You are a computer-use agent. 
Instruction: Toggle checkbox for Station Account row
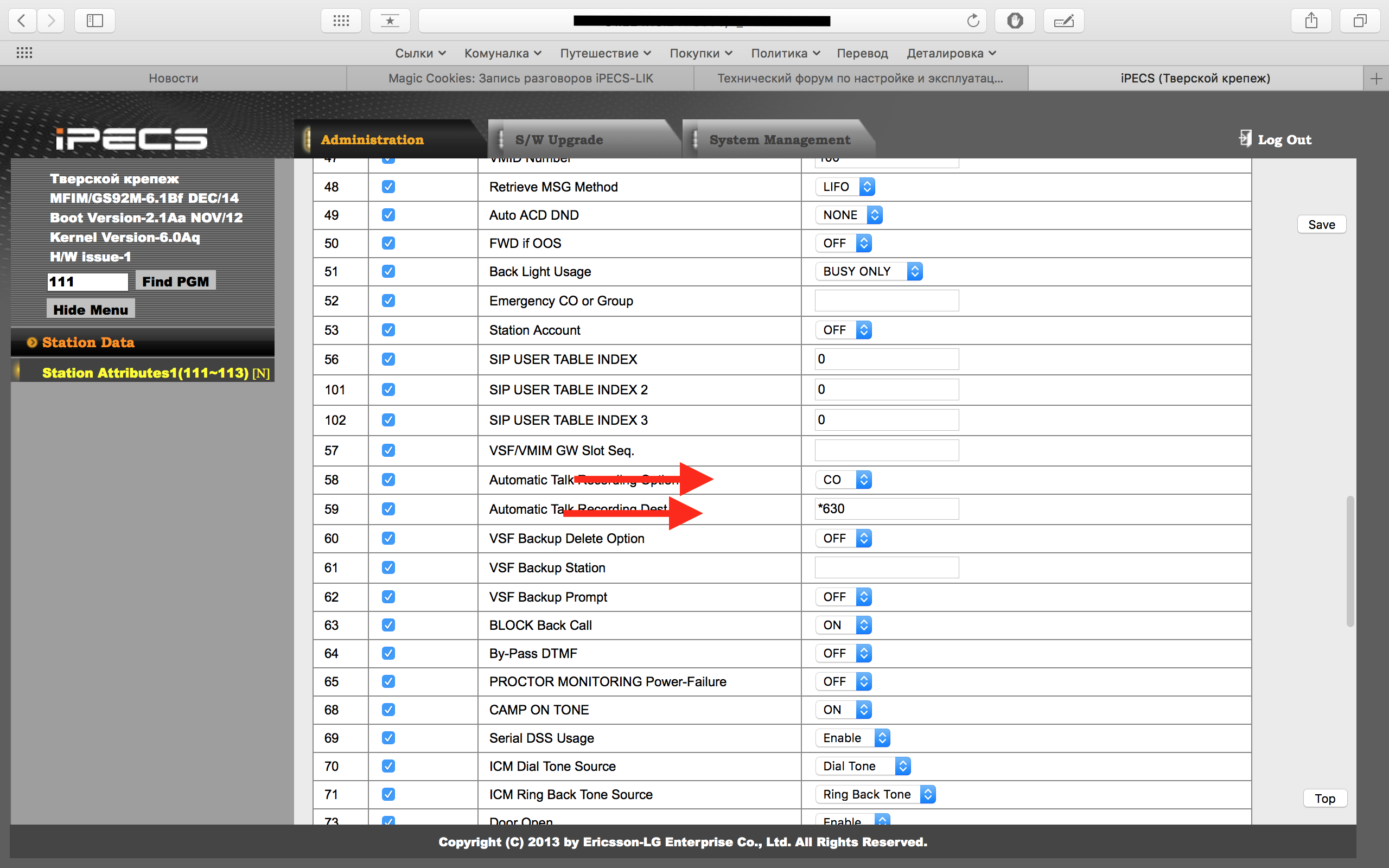[x=388, y=330]
